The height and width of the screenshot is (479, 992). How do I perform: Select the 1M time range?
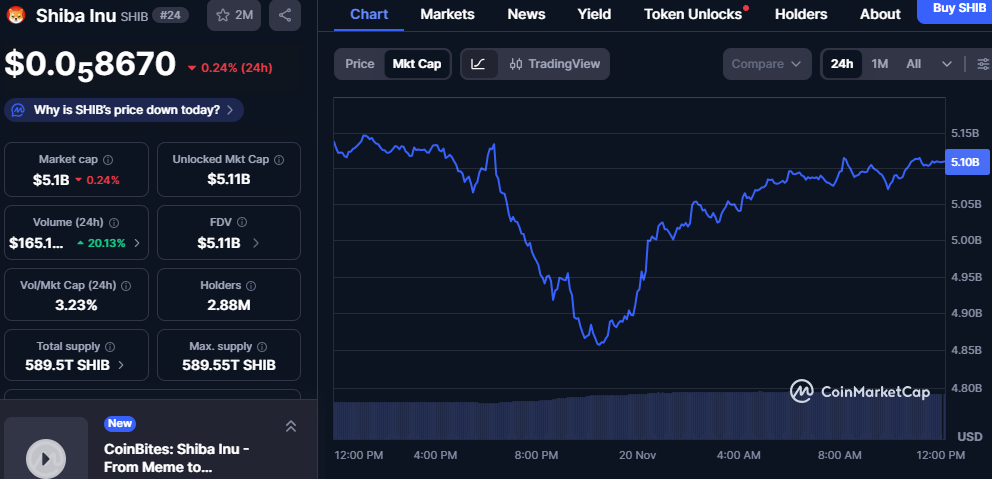(880, 64)
